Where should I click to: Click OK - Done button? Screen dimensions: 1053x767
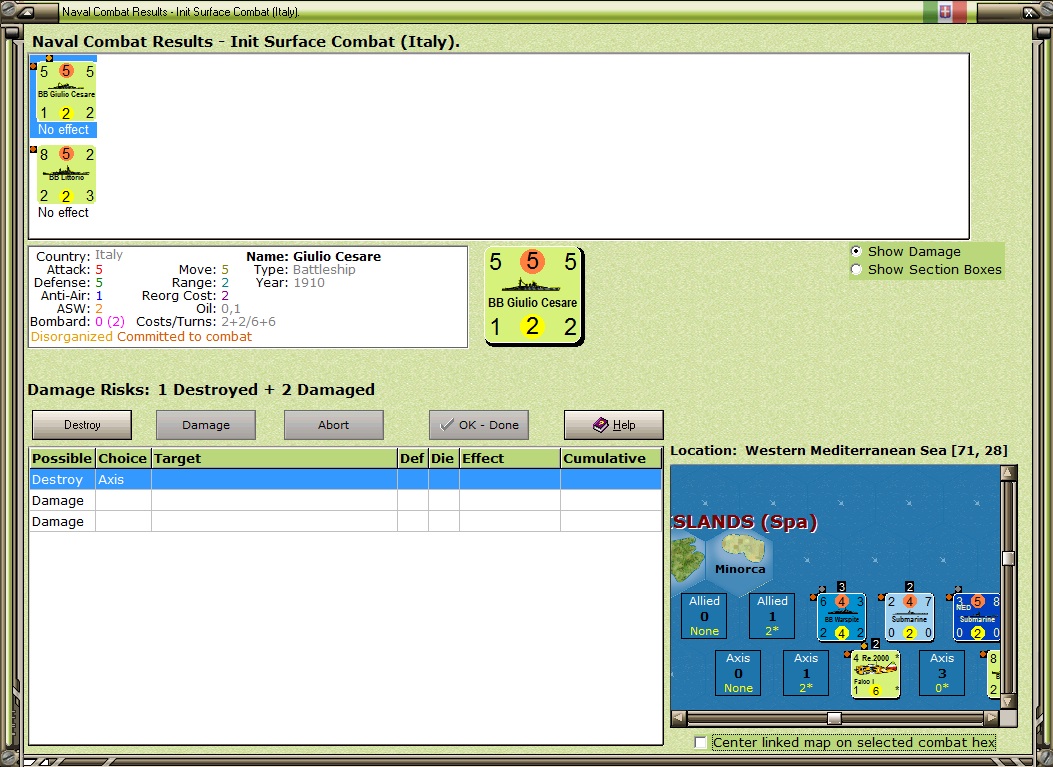479,425
